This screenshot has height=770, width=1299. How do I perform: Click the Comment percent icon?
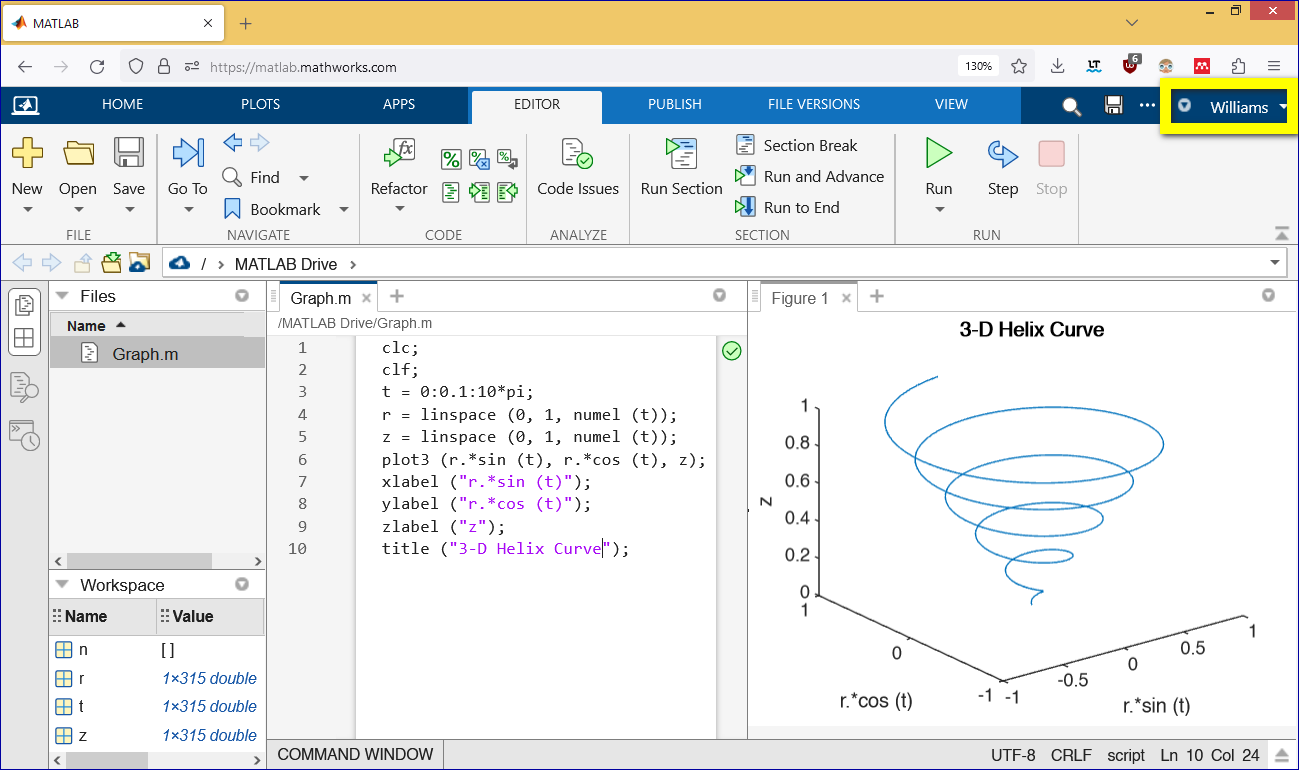pyautogui.click(x=451, y=158)
